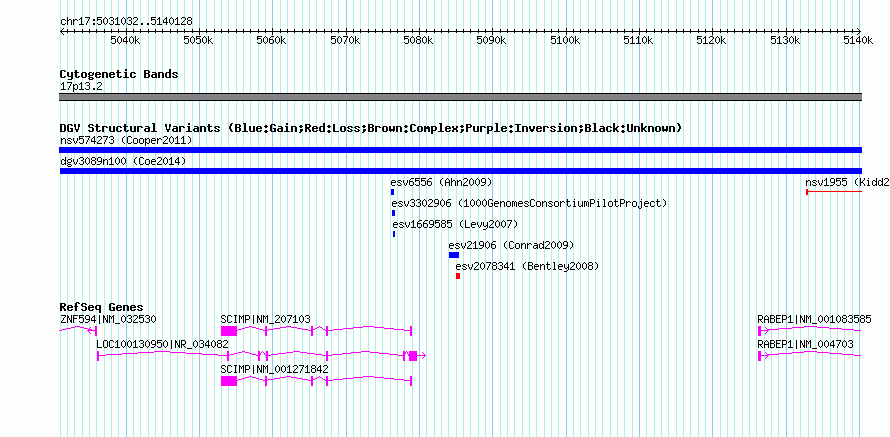Click the 5040k ruler tick label
This screenshot has width=890, height=437.
pyautogui.click(x=125, y=41)
